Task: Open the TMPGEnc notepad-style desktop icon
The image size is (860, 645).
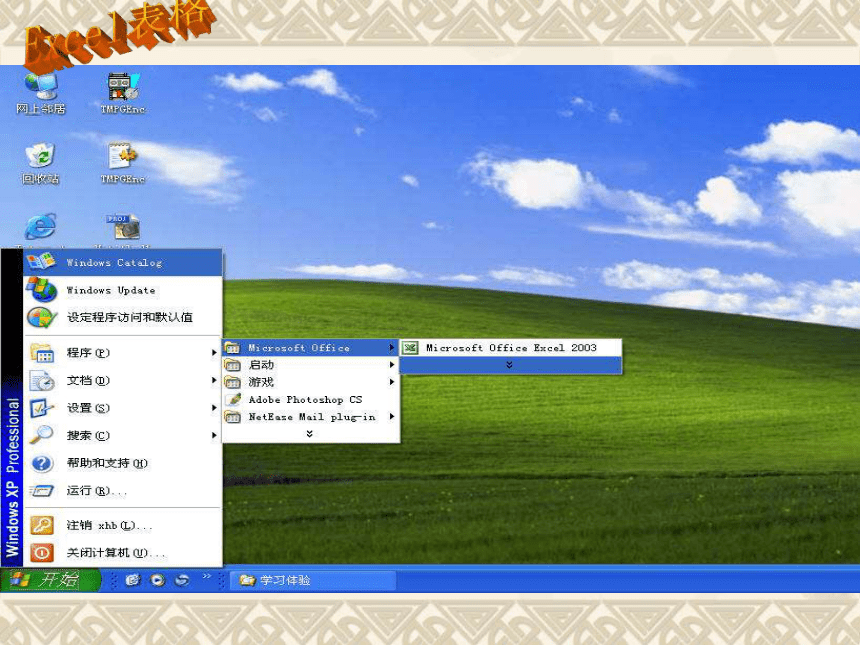Action: click(x=123, y=163)
